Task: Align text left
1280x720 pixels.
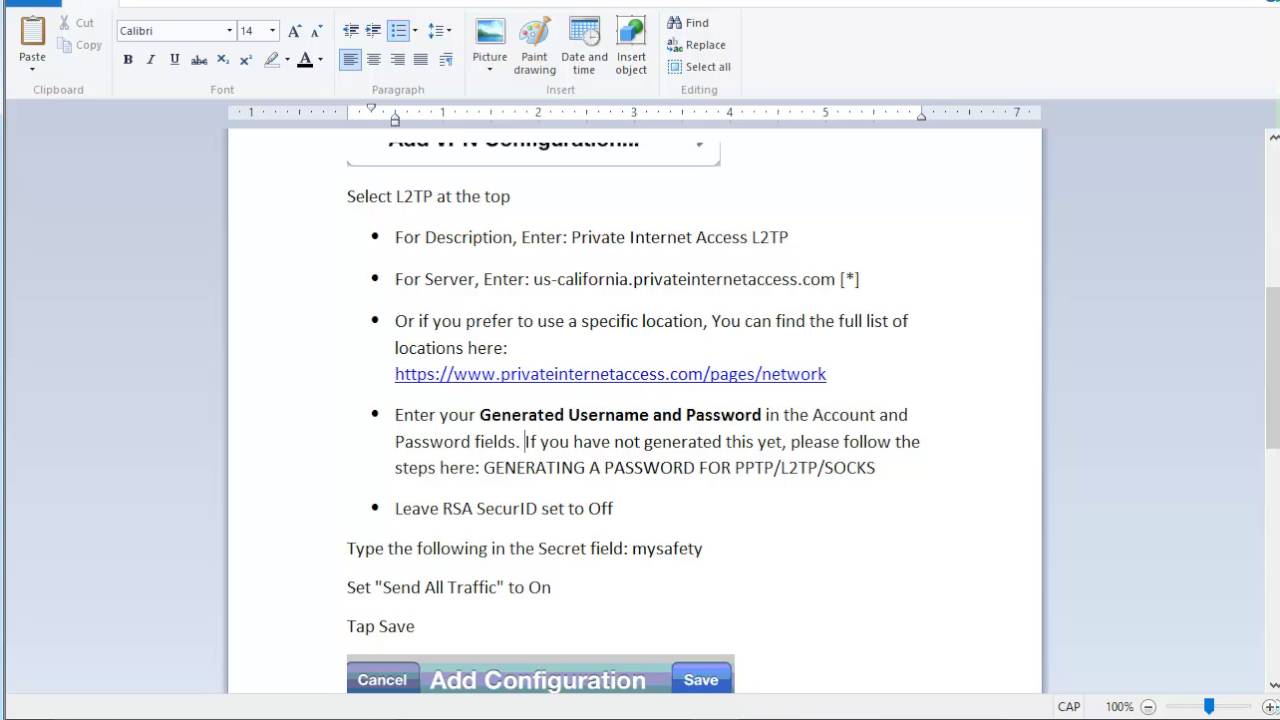Action: pyautogui.click(x=350, y=60)
